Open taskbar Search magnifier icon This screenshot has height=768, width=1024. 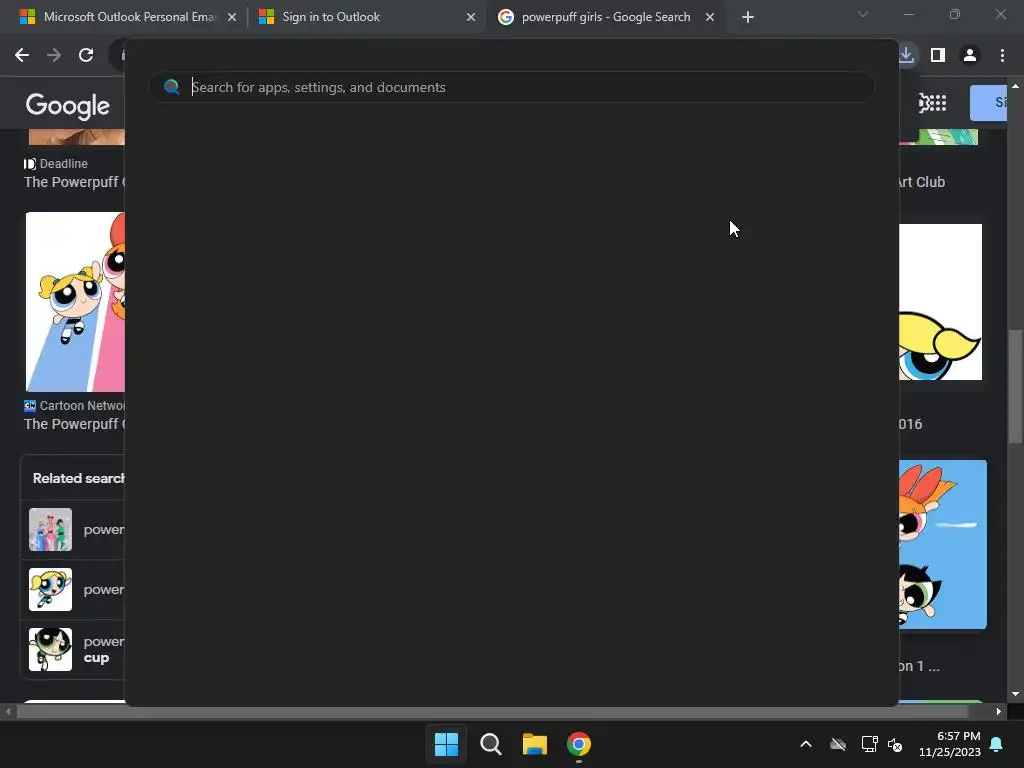click(x=490, y=744)
